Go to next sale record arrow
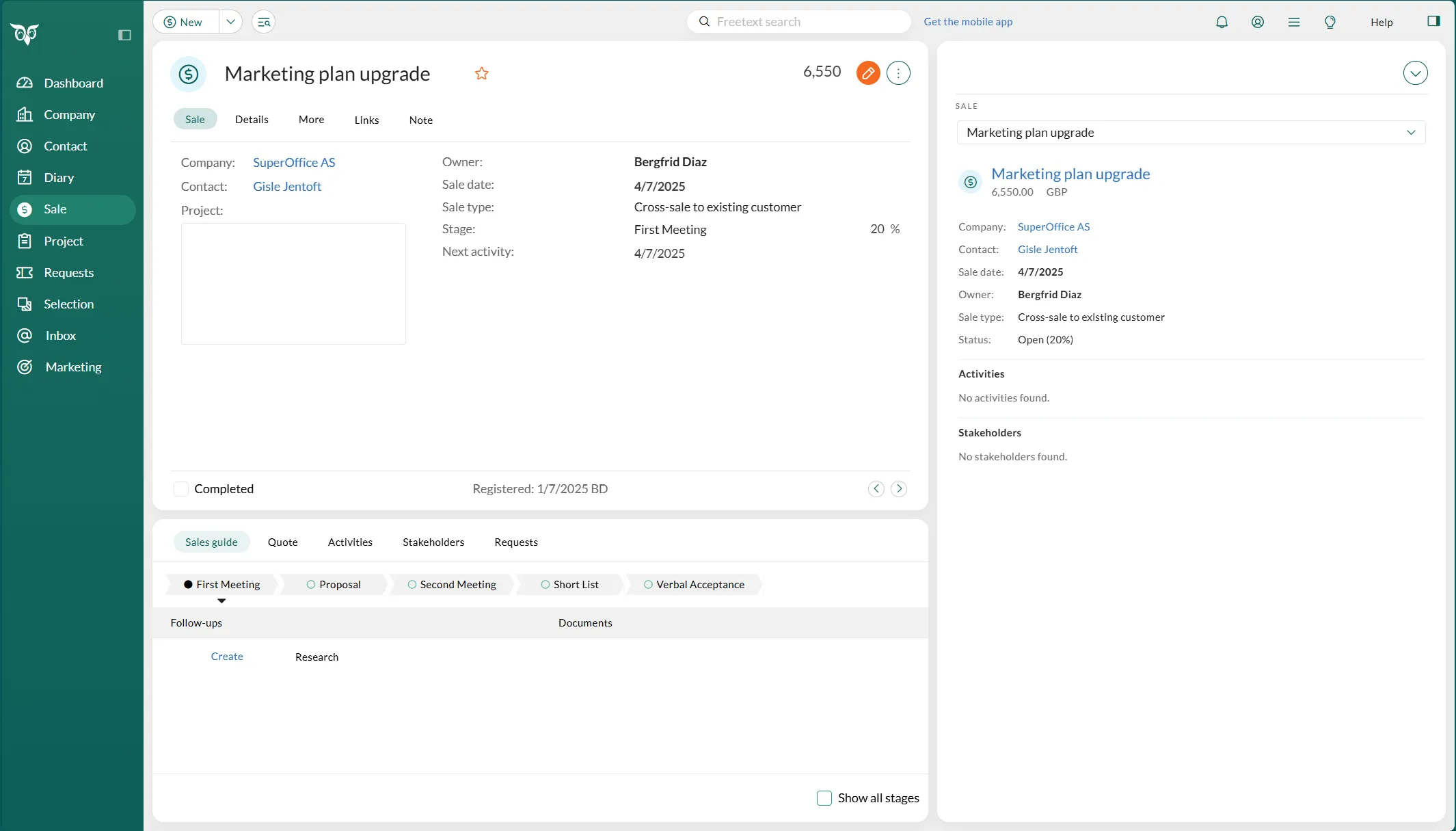 click(x=899, y=488)
